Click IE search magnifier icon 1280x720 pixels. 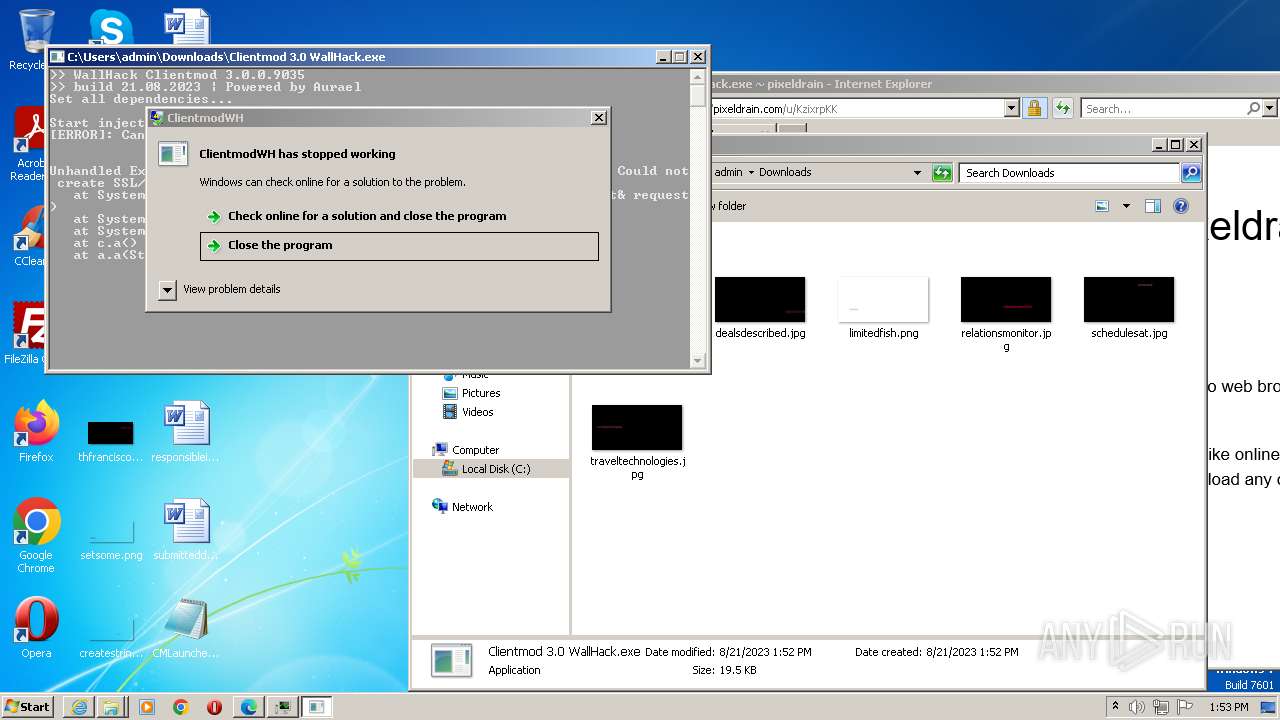1253,108
